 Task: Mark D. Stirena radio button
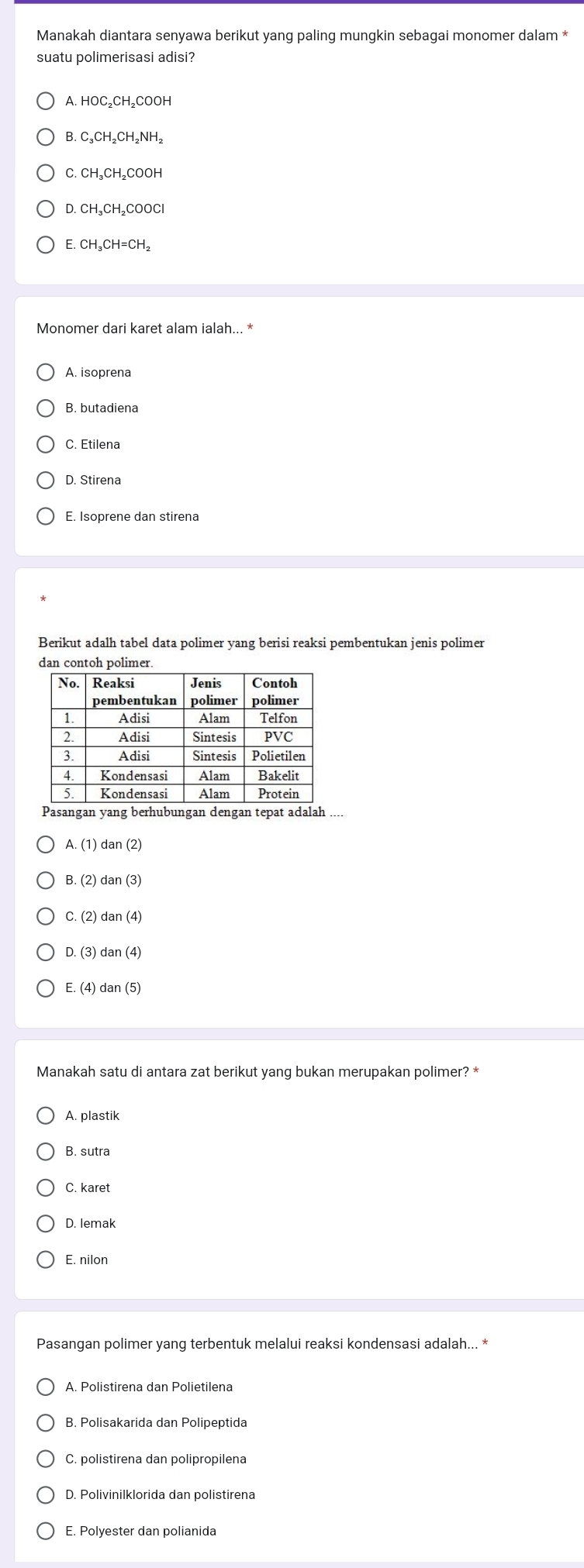click(x=47, y=481)
